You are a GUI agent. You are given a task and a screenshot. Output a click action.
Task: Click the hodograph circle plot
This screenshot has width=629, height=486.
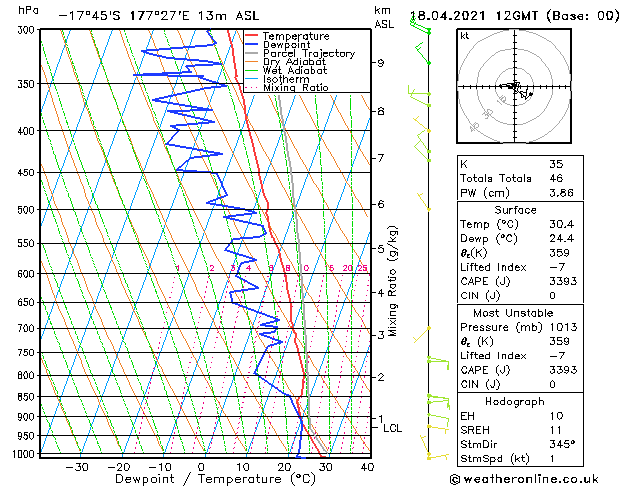tap(514, 86)
